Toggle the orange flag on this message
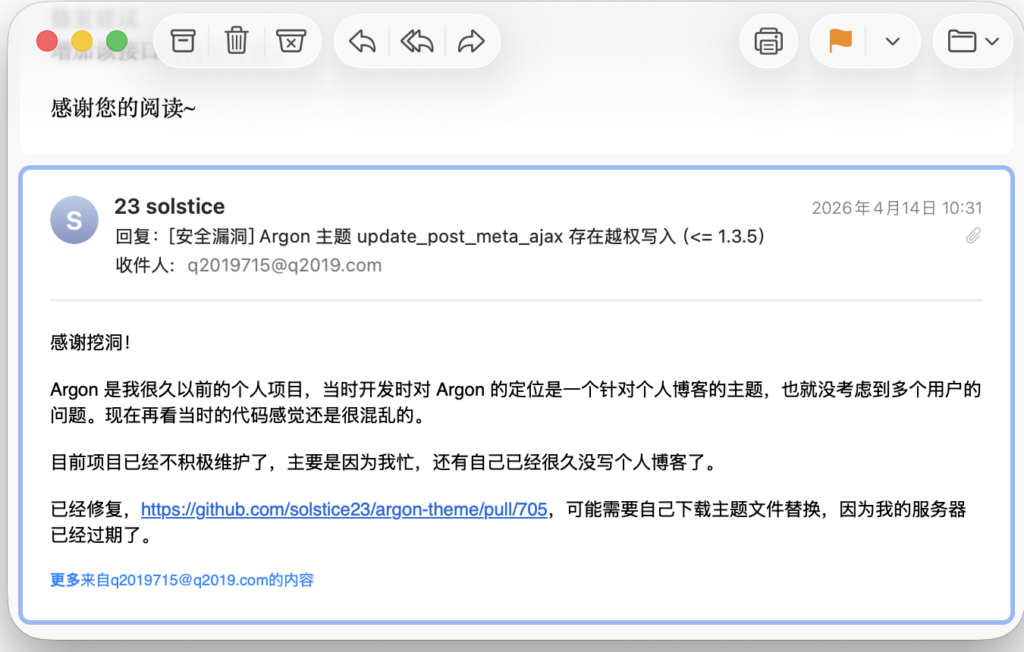The width and height of the screenshot is (1024, 652). [838, 41]
